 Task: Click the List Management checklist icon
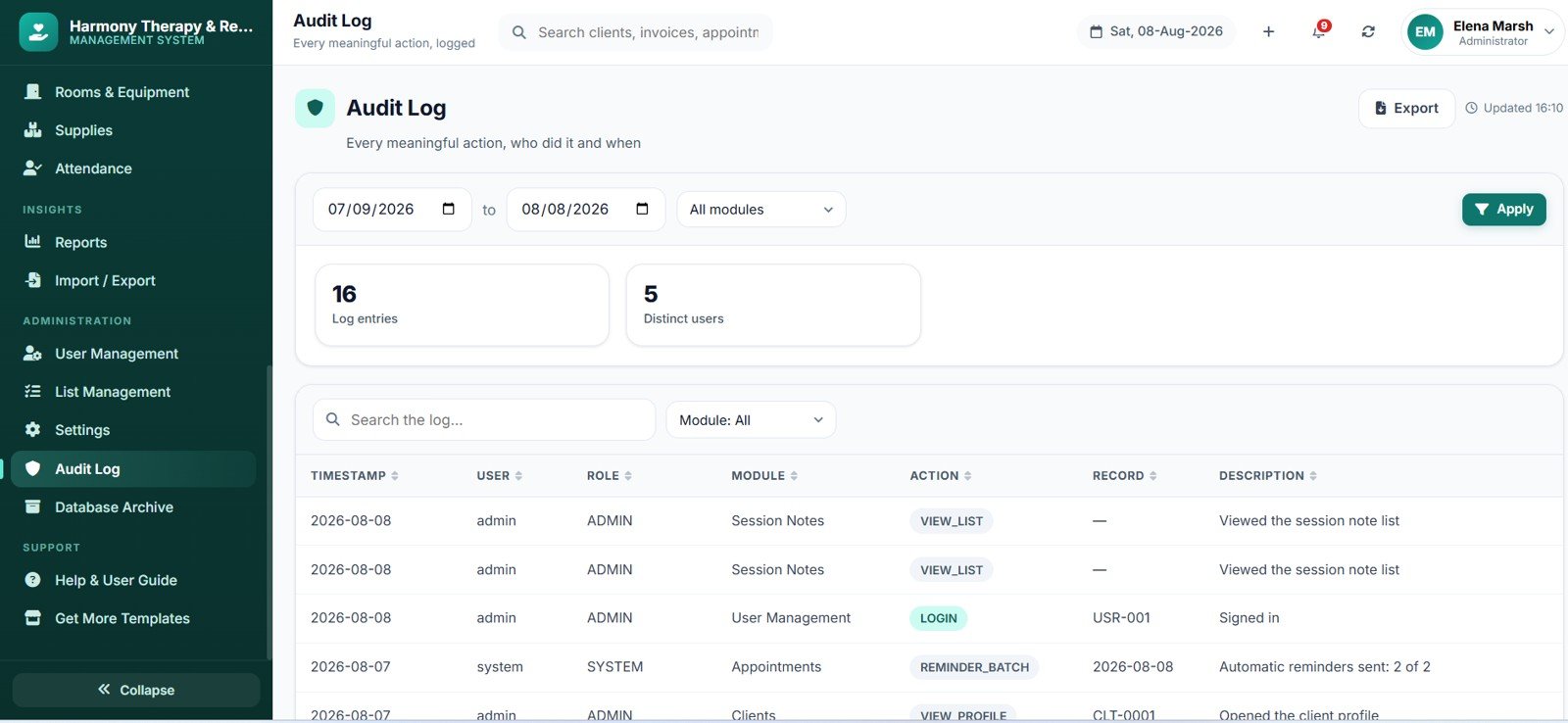tap(32, 391)
